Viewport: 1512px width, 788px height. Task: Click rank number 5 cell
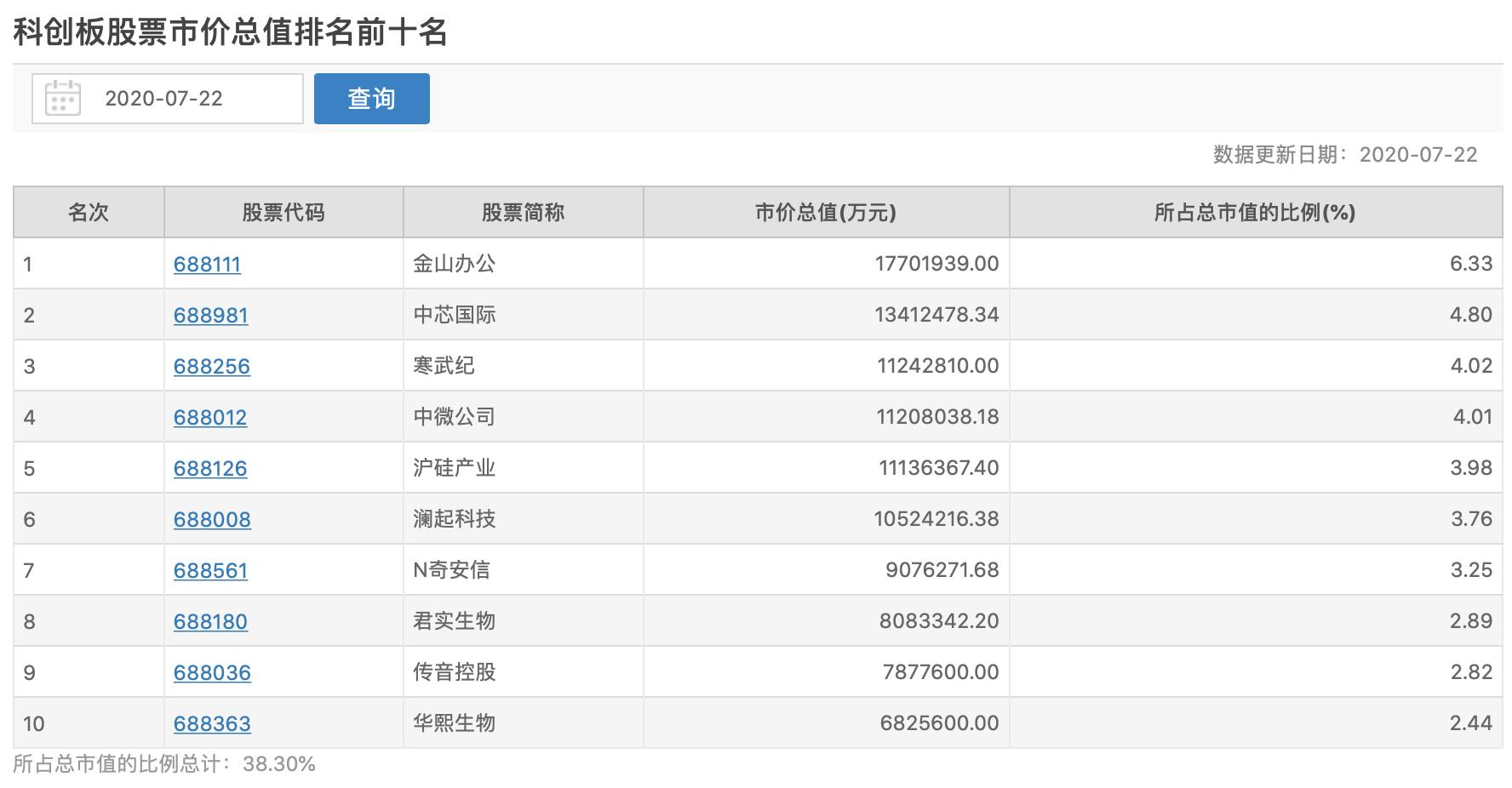pos(89,468)
